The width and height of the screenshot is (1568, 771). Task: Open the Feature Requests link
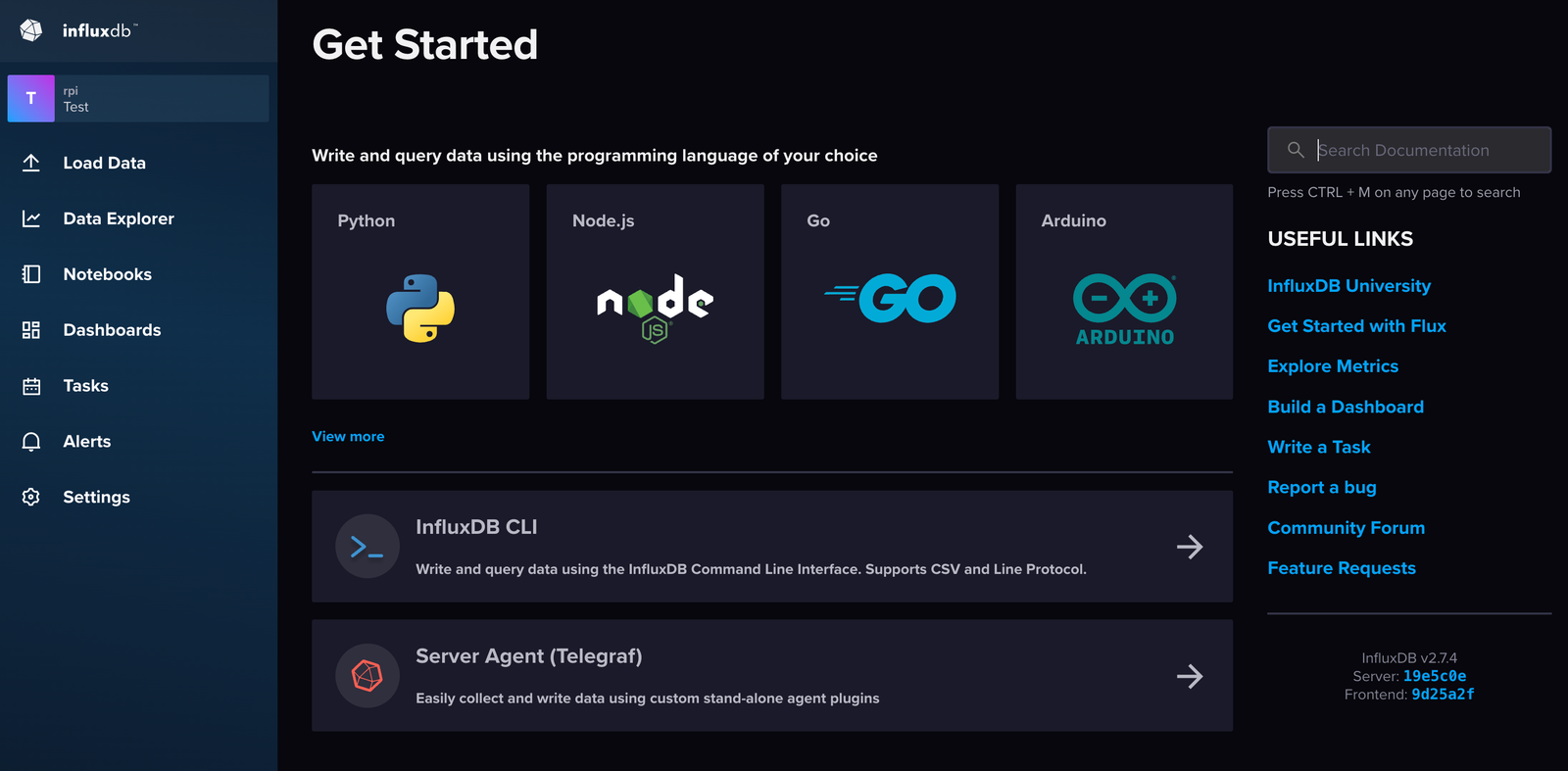tap(1342, 568)
